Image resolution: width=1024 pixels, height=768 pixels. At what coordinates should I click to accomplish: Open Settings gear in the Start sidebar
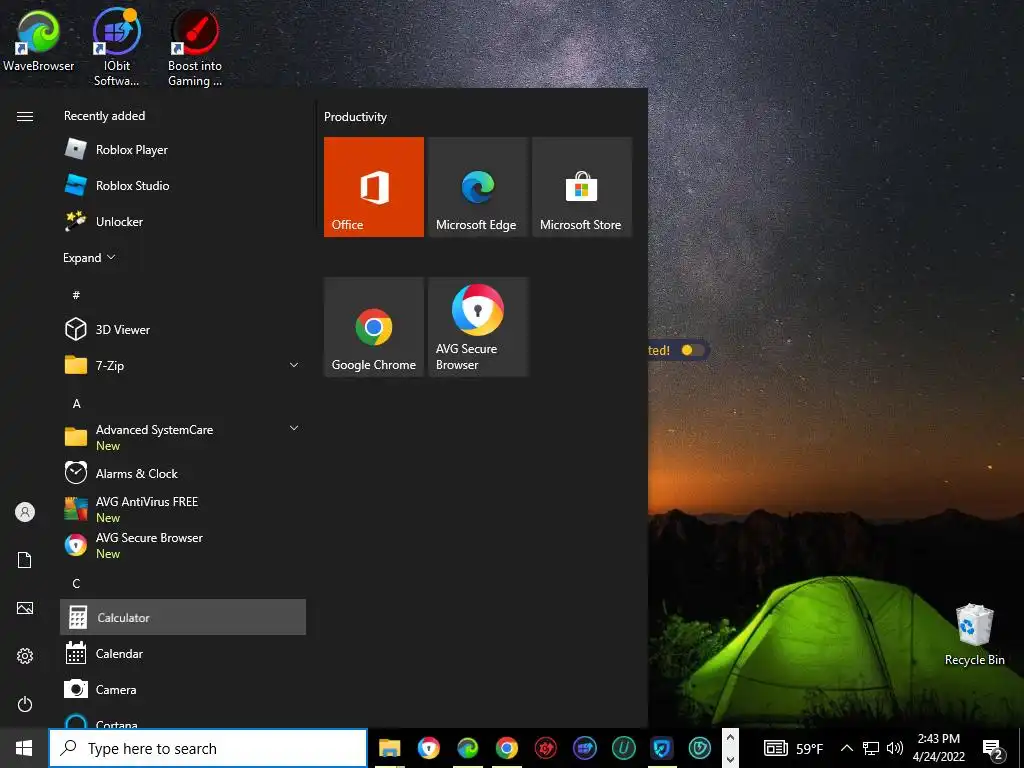click(x=25, y=656)
